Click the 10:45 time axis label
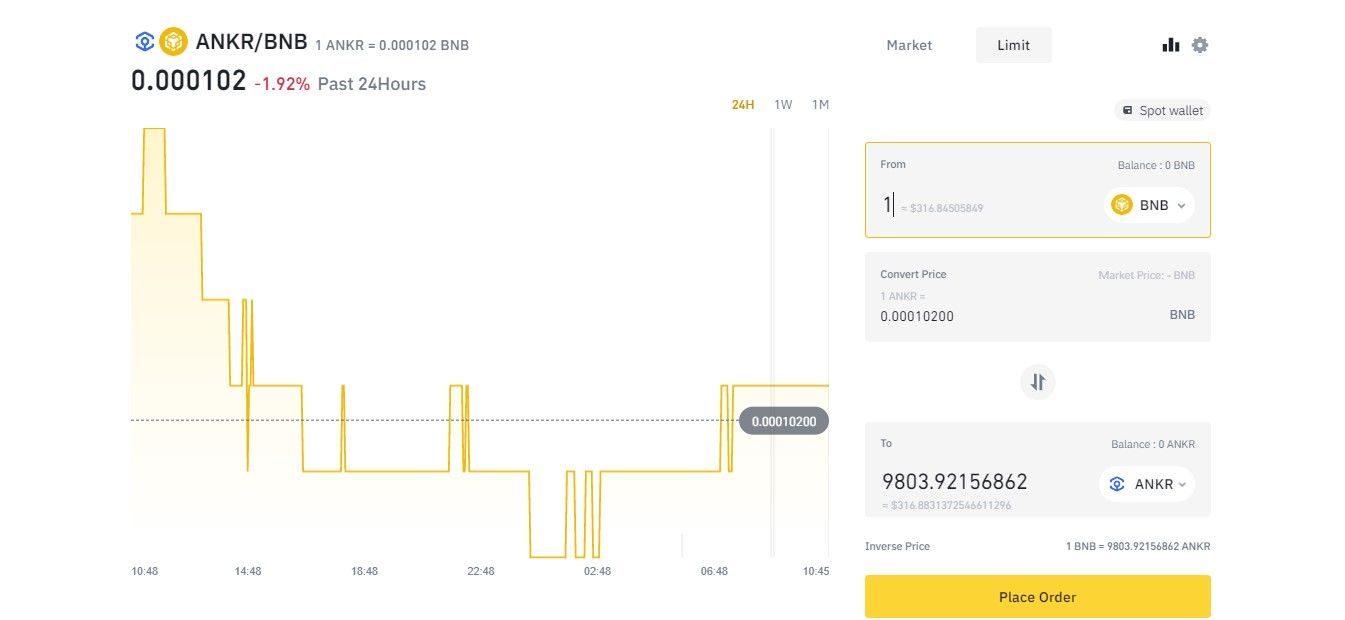Viewport: 1345px width, 620px height. pyautogui.click(x=816, y=571)
